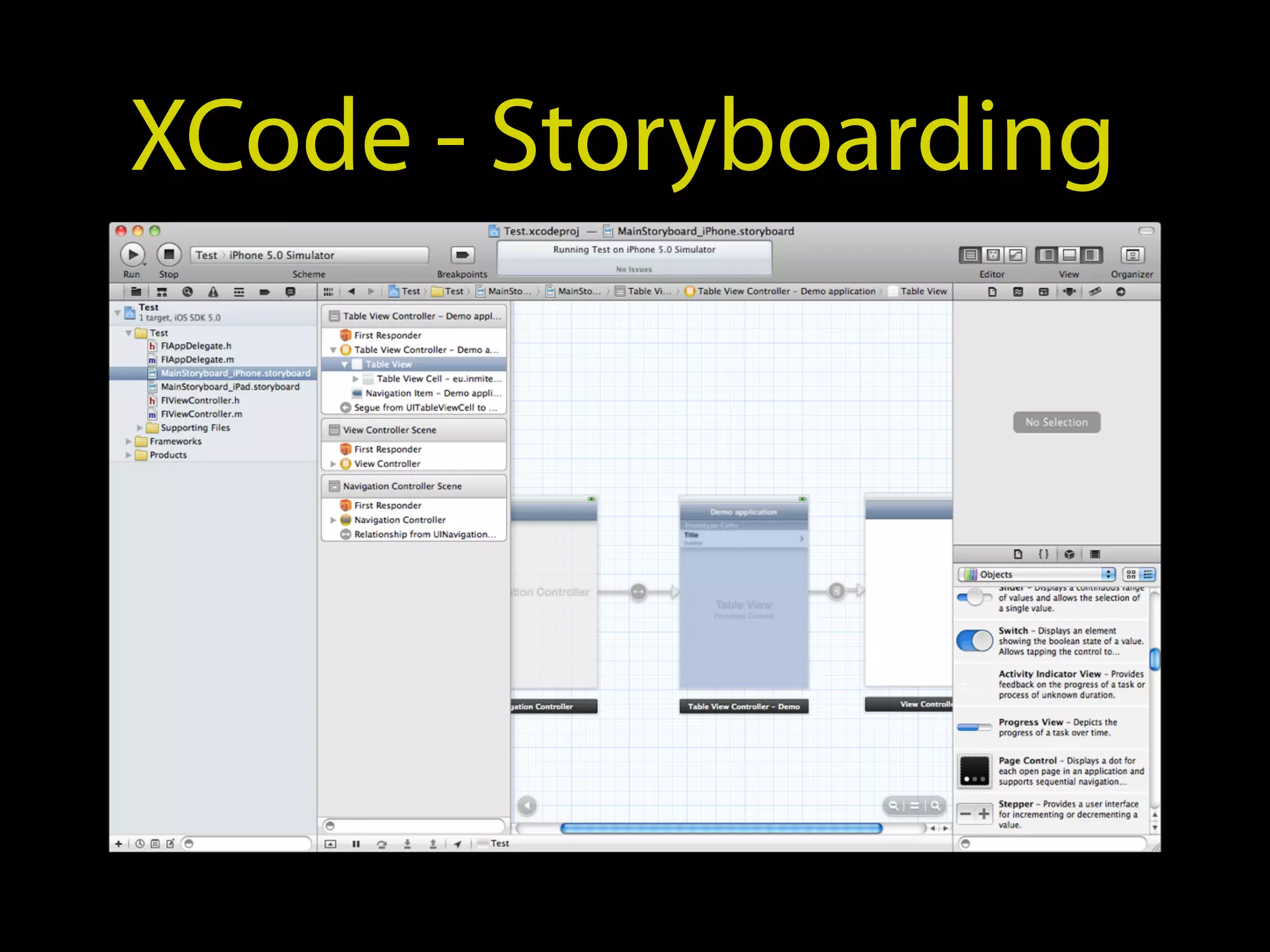
Task: Toggle the Utilities pane view button
Action: pyautogui.click(x=1091, y=255)
